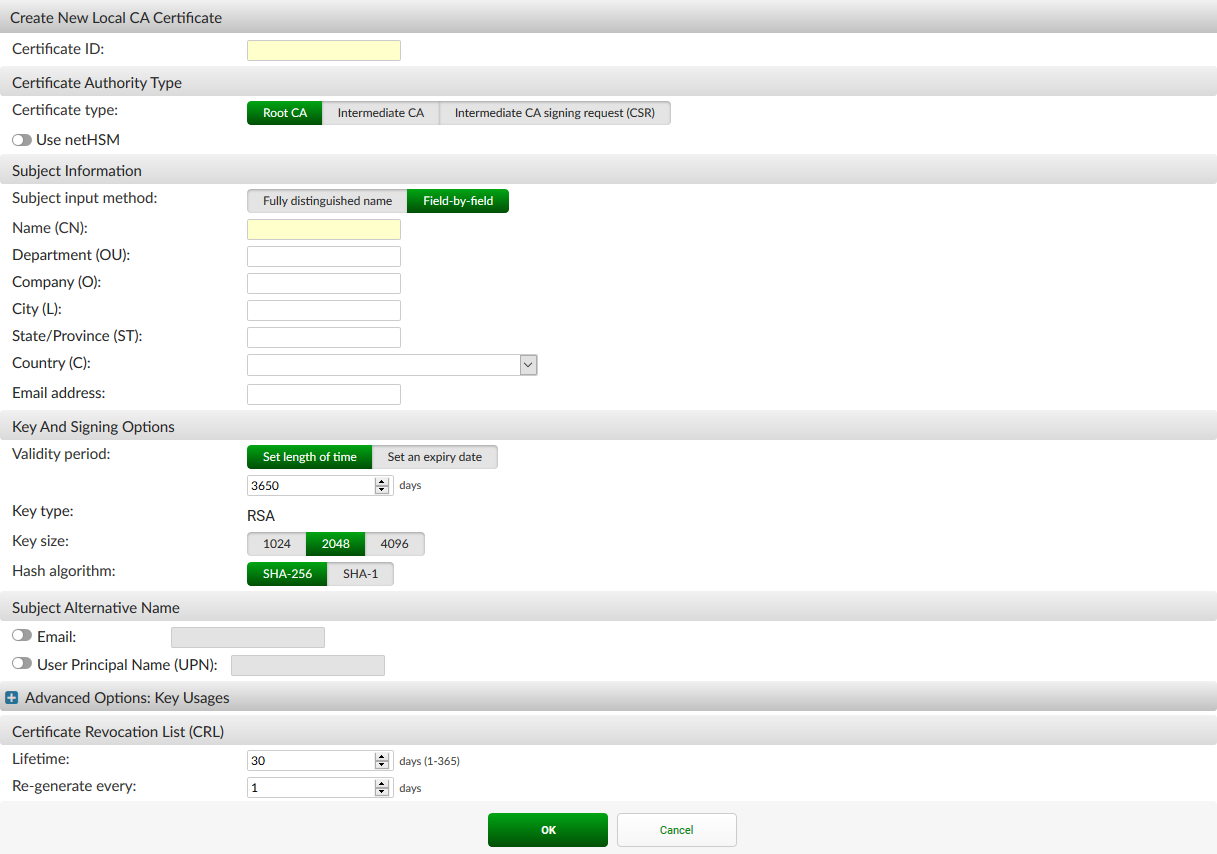1217x854 pixels.
Task: Decrease Re-generate every days value
Action: [x=382, y=793]
